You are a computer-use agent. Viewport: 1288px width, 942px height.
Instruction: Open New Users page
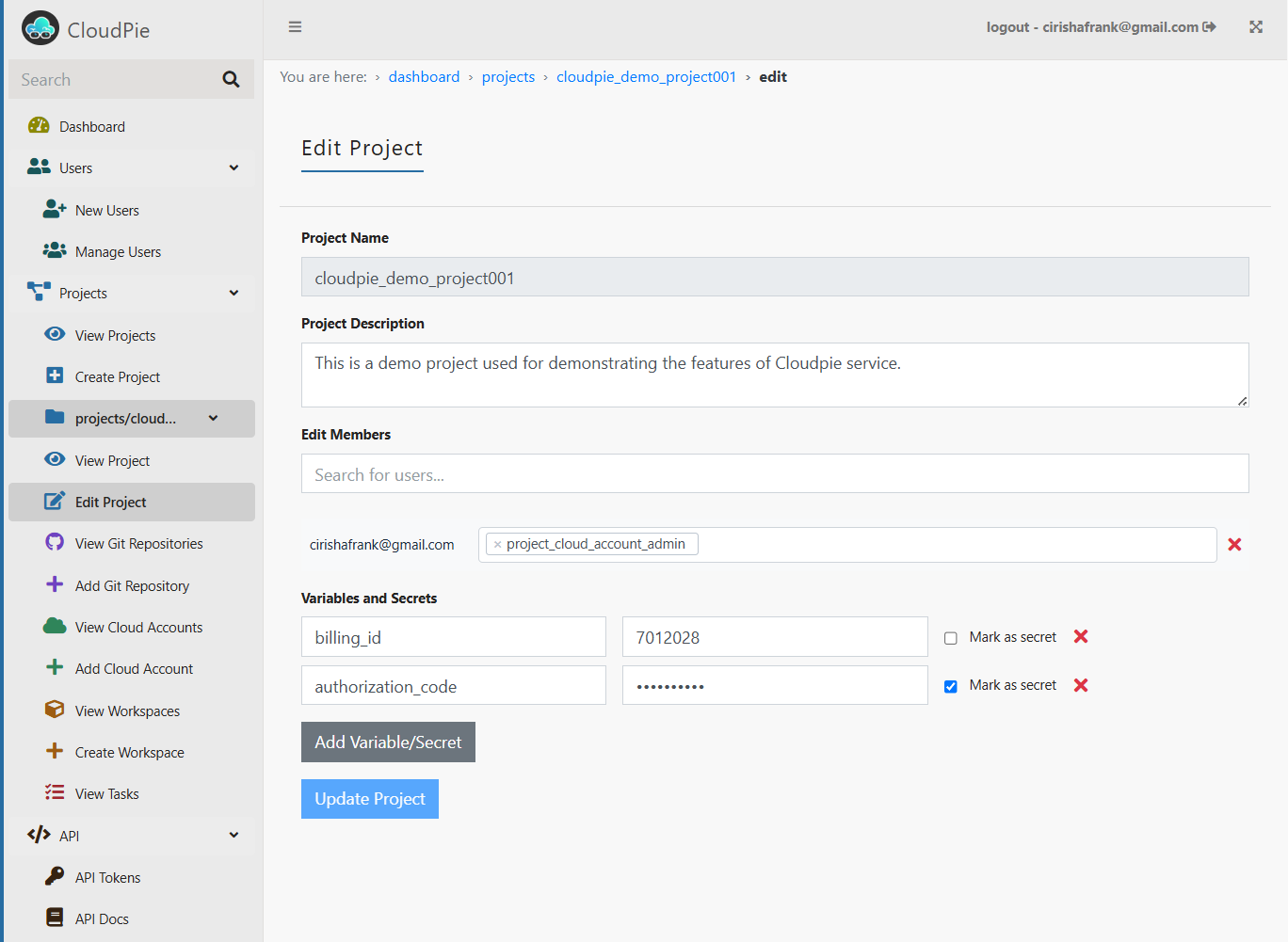coord(132,210)
